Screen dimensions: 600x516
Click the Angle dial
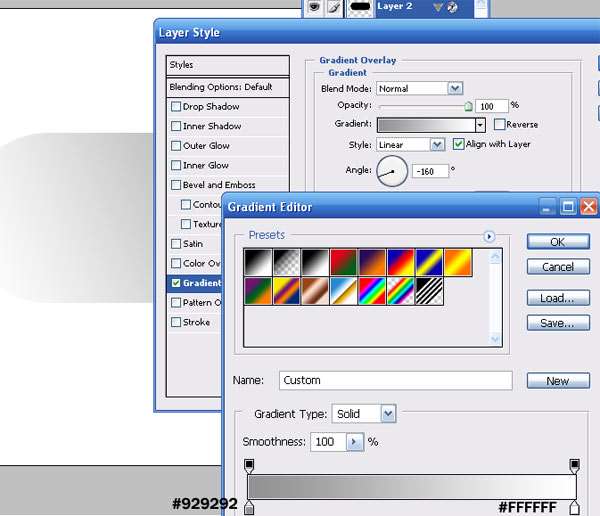[x=392, y=171]
